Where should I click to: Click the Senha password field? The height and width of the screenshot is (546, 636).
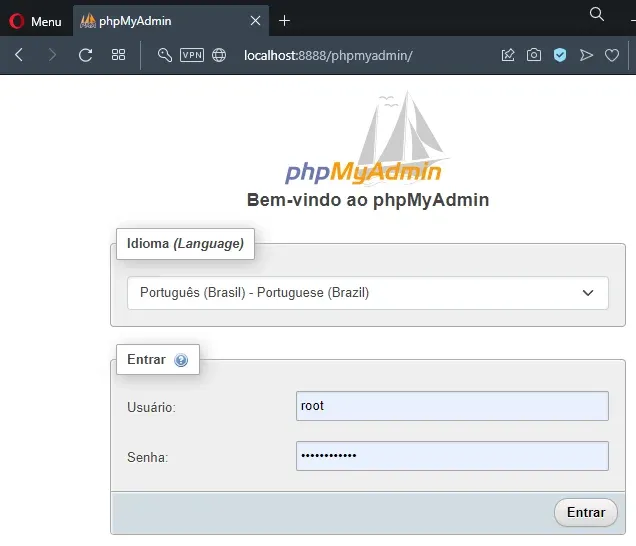click(x=452, y=456)
